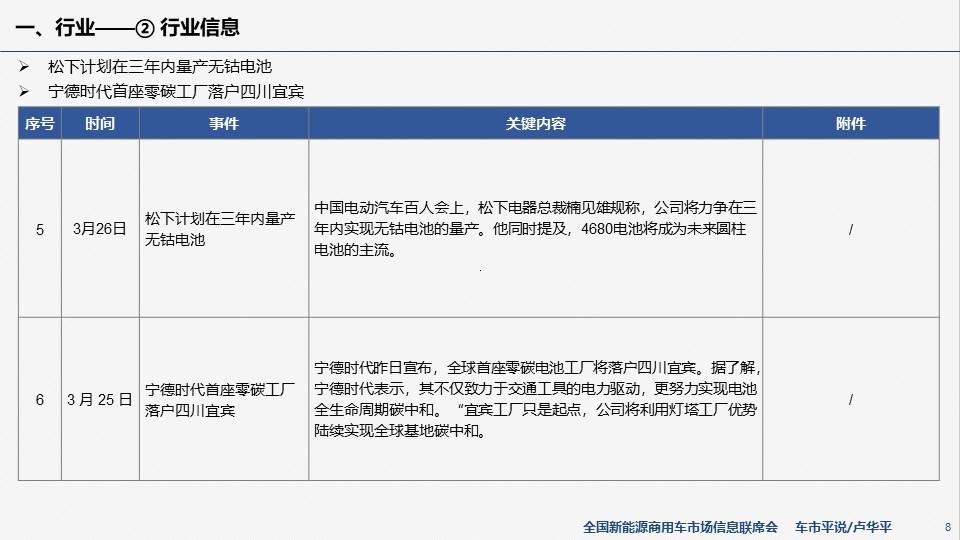The width and height of the screenshot is (960, 540).
Task: Click the bullet text '宁德时代首座零碳工厂落户四川宜宾'
Action: click(x=176, y=92)
